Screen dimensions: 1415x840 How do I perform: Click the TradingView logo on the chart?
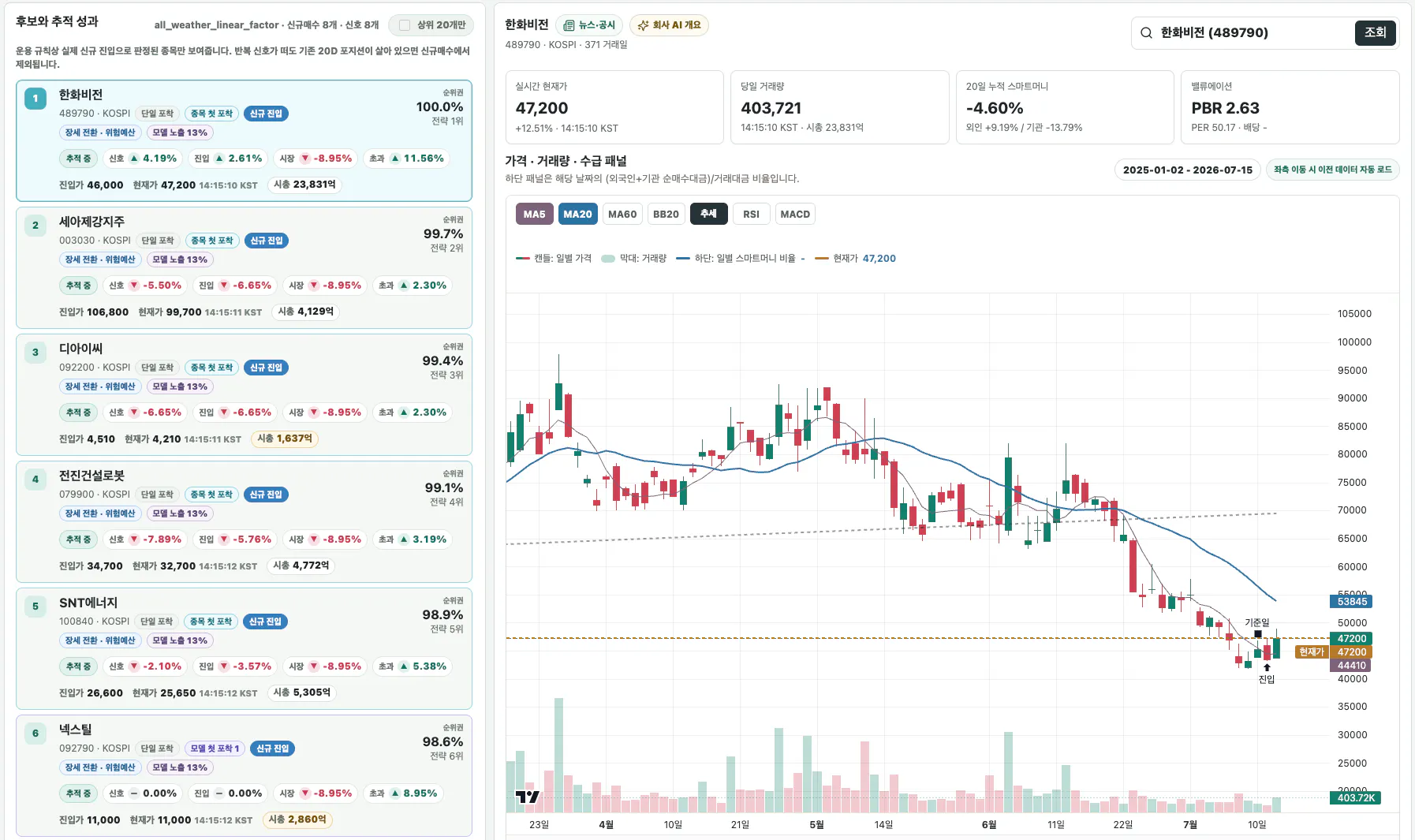[527, 797]
